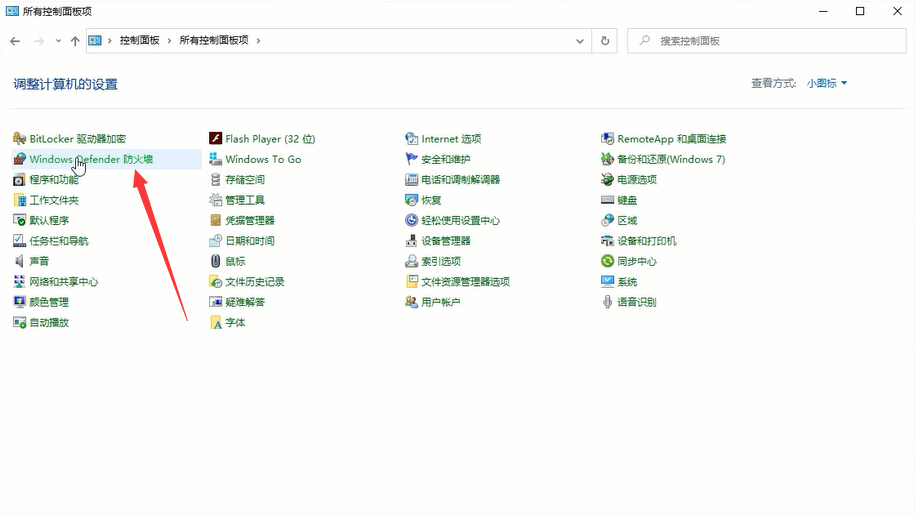The height and width of the screenshot is (514, 915).
Task: Click the 控制面板 breadcrumb in address bar
Action: pos(139,41)
